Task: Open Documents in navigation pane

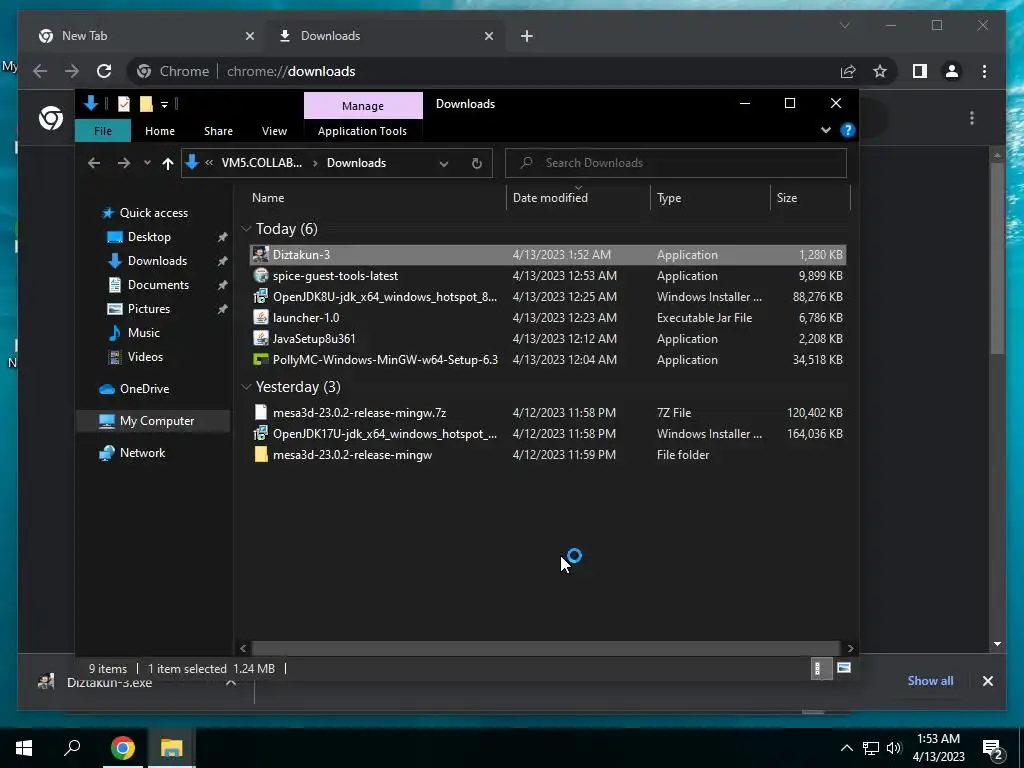Action: [x=158, y=285]
